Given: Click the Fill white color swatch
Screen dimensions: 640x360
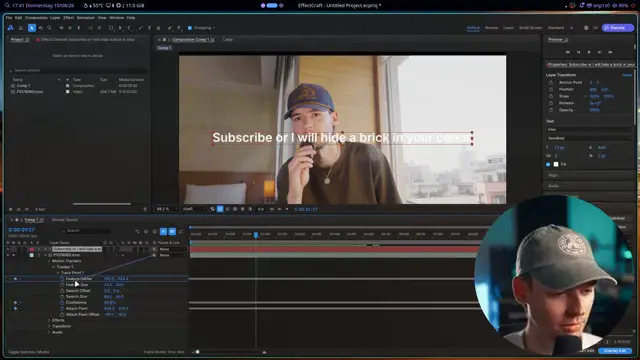Looking at the screenshot, I should pyautogui.click(x=556, y=164).
